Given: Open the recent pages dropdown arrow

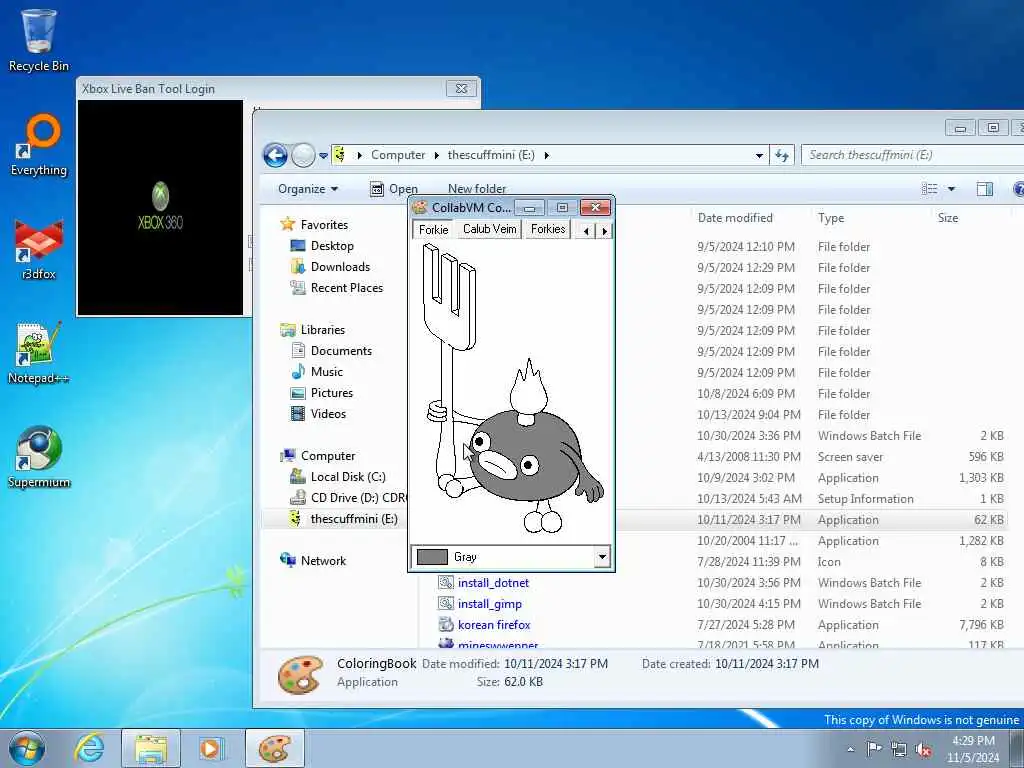Looking at the screenshot, I should (x=323, y=155).
